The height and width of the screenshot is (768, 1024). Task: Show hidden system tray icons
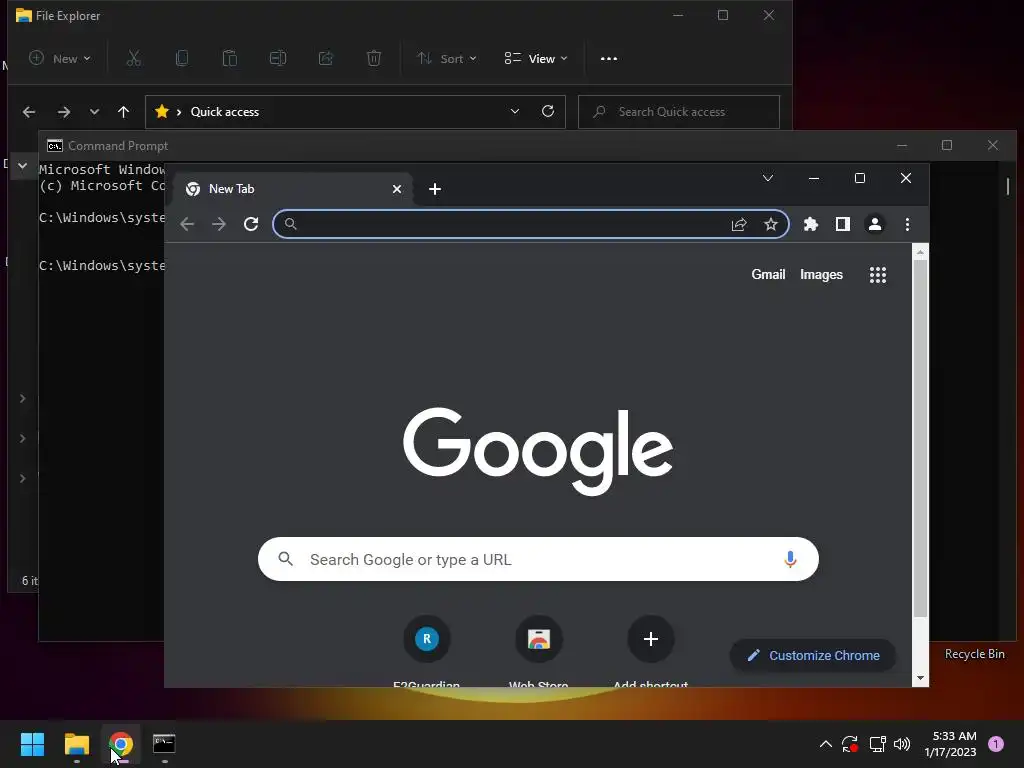tap(825, 744)
